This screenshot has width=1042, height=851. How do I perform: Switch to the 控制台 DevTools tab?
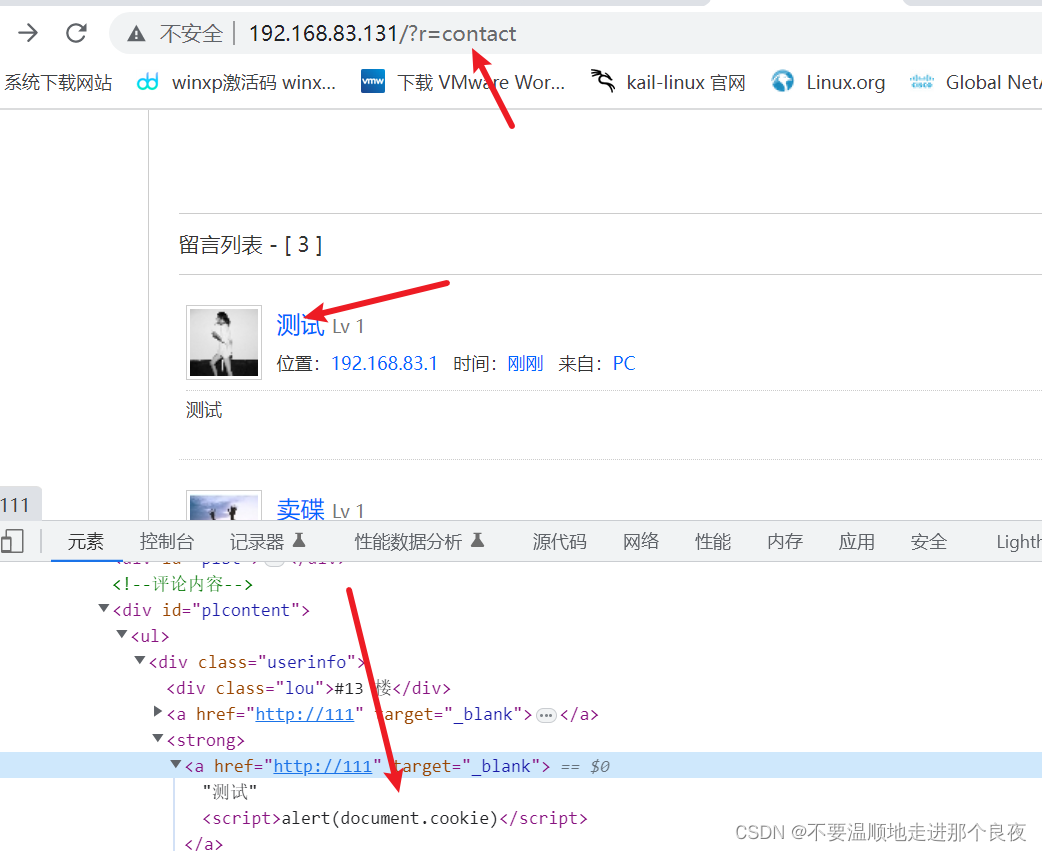pos(166,541)
